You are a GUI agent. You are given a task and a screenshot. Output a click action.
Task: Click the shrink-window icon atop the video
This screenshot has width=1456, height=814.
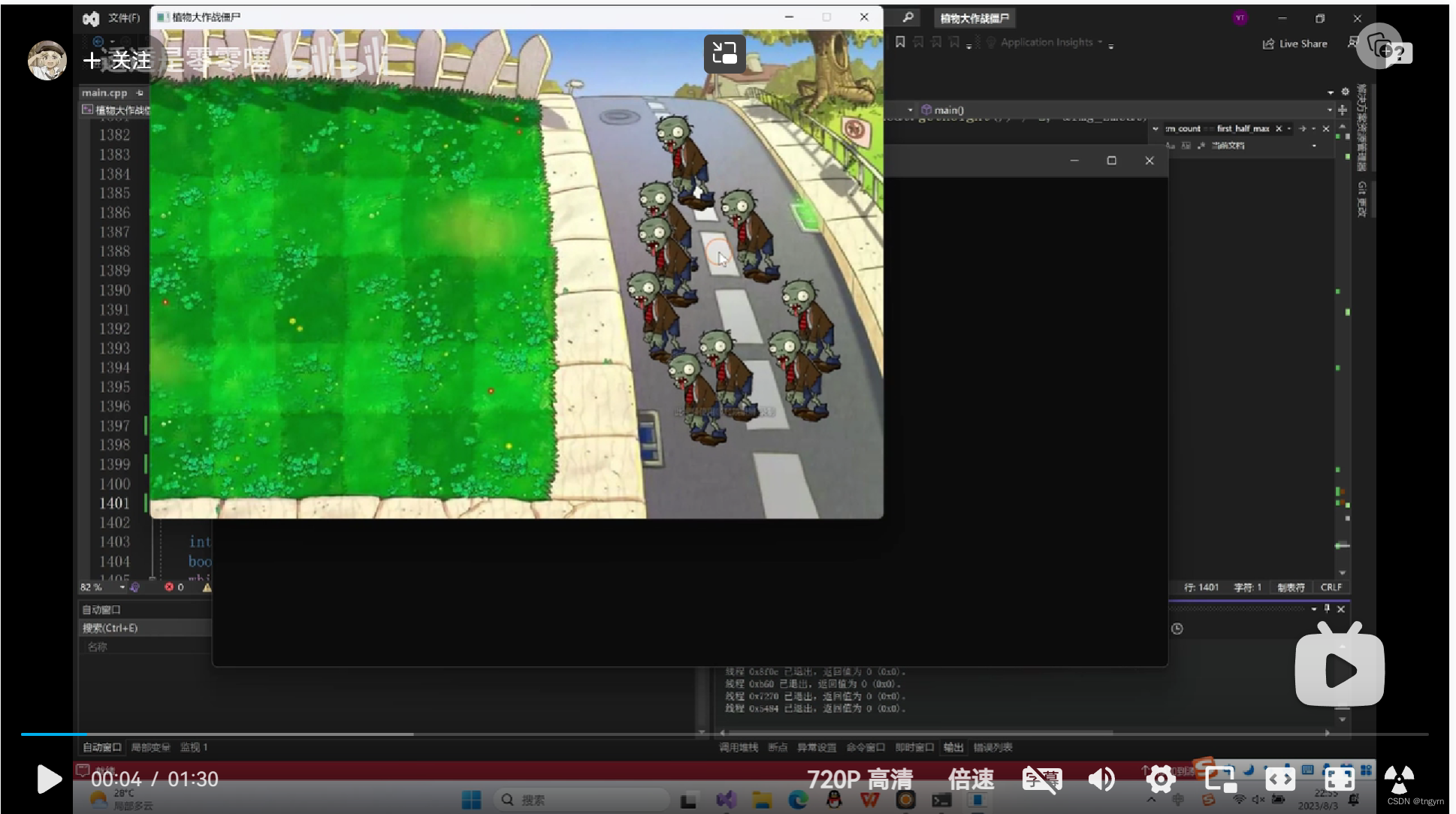tap(724, 53)
